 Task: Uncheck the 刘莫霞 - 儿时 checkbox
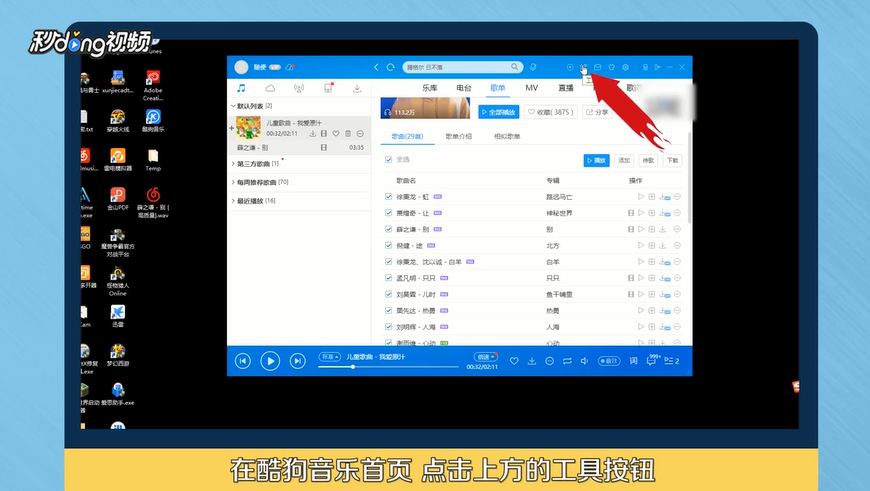(388, 294)
